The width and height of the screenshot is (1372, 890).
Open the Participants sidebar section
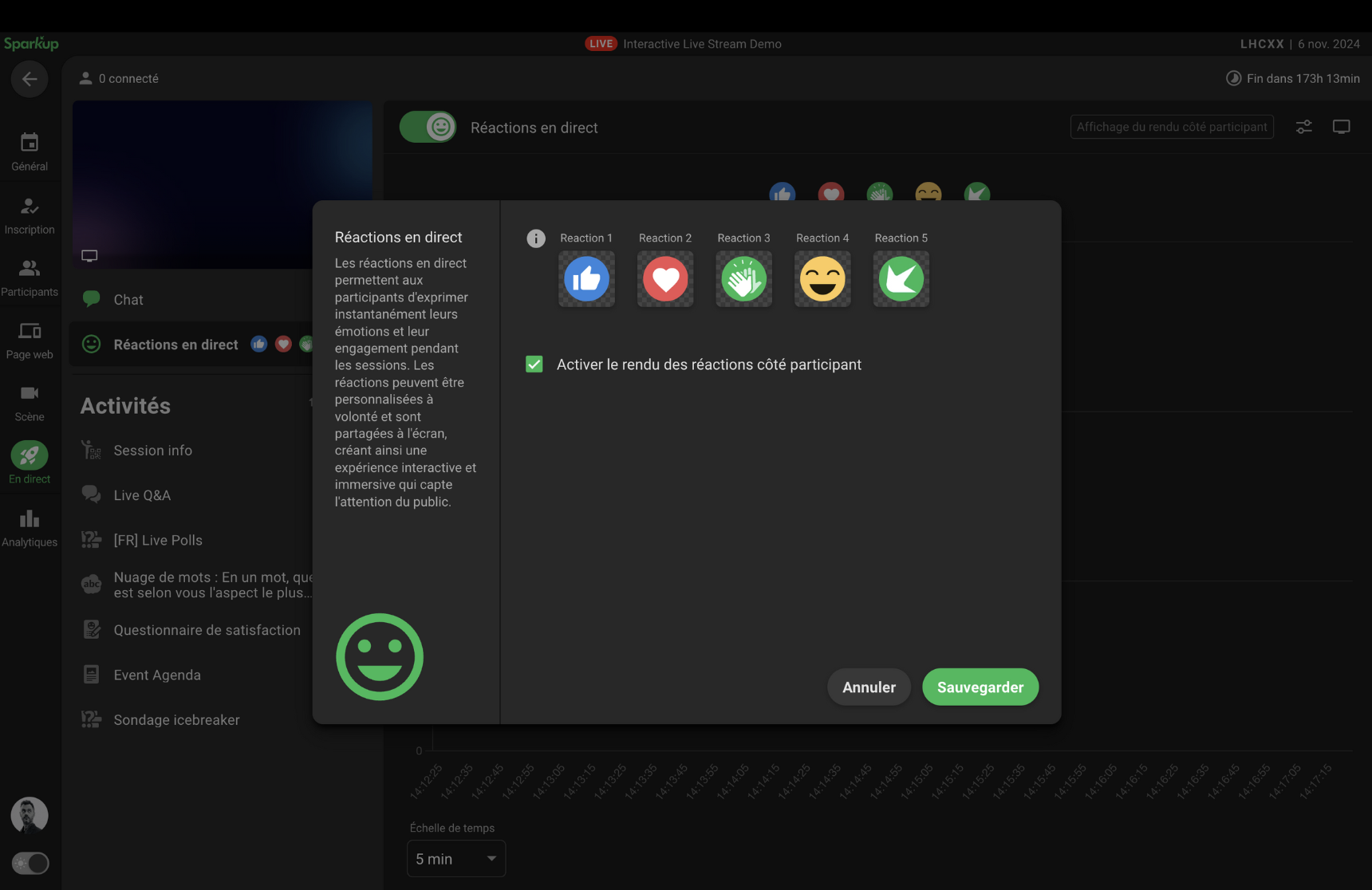pyautogui.click(x=30, y=278)
